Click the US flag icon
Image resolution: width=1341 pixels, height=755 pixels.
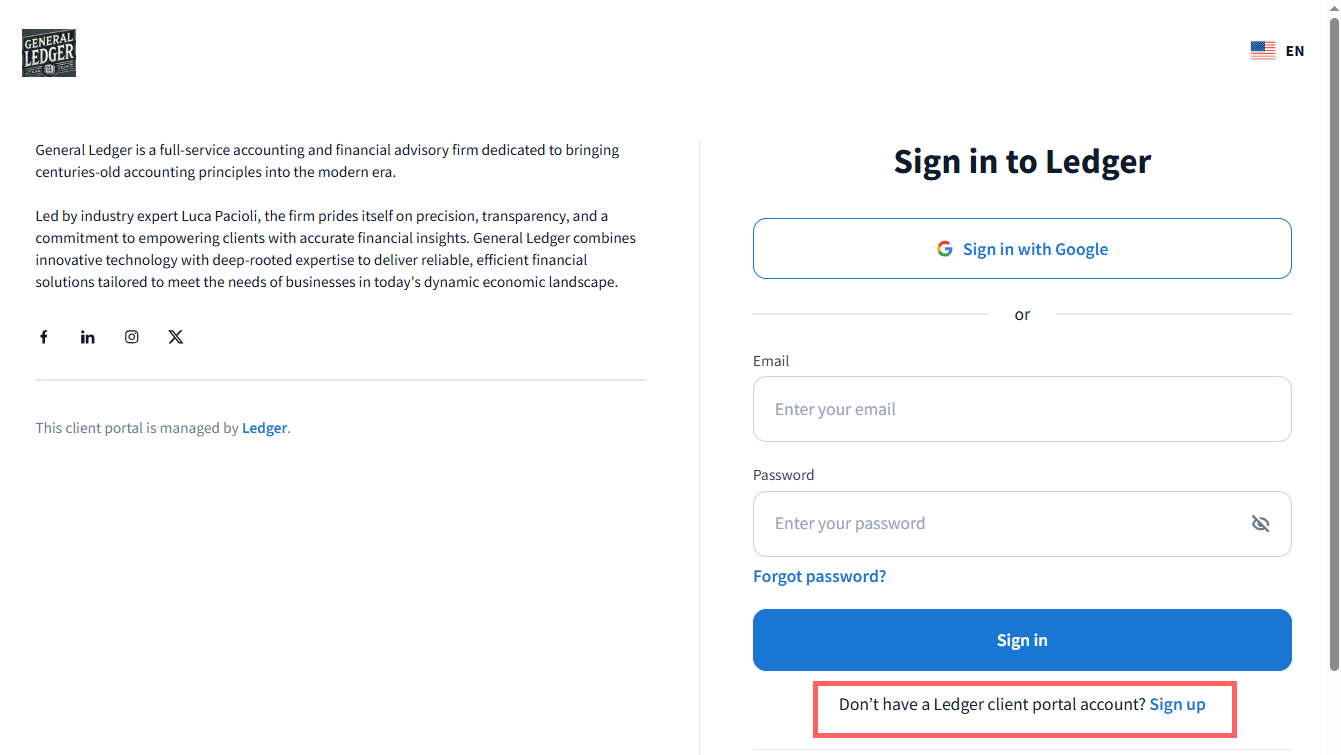pos(1262,51)
